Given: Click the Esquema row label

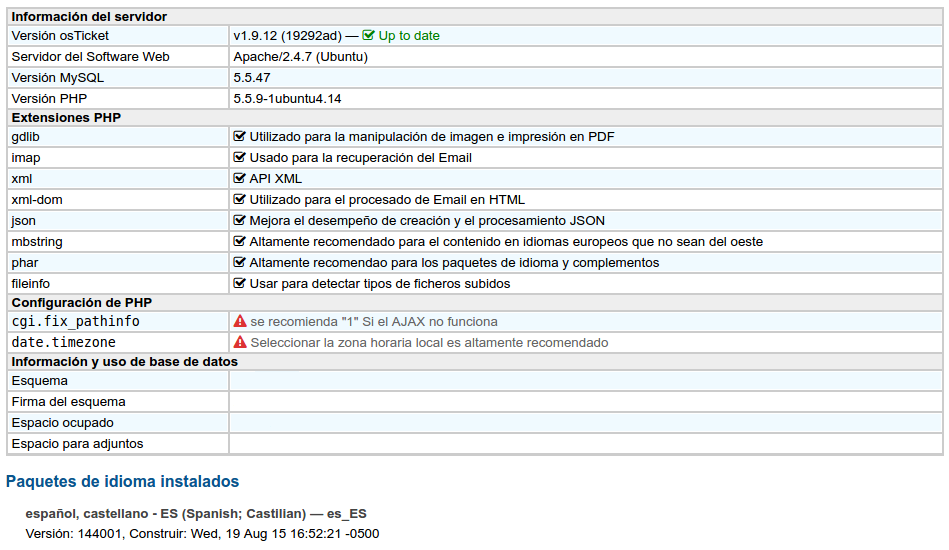Looking at the screenshot, I should coord(40,381).
